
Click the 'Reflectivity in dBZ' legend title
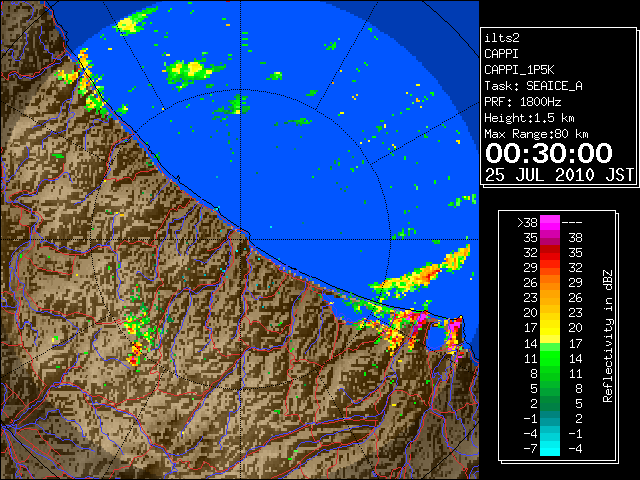(x=608, y=336)
